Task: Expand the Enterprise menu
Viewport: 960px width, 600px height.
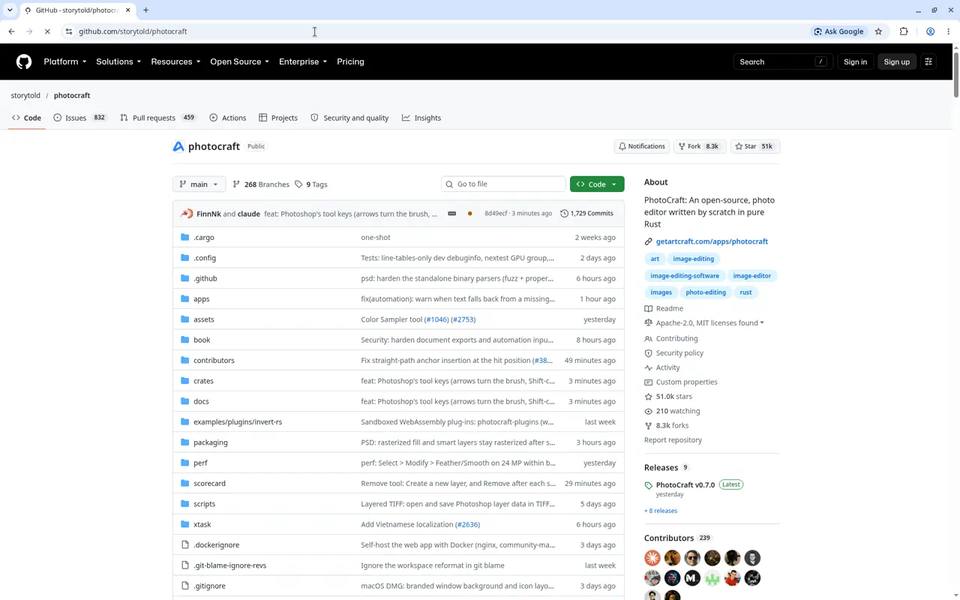Action: click(x=303, y=61)
